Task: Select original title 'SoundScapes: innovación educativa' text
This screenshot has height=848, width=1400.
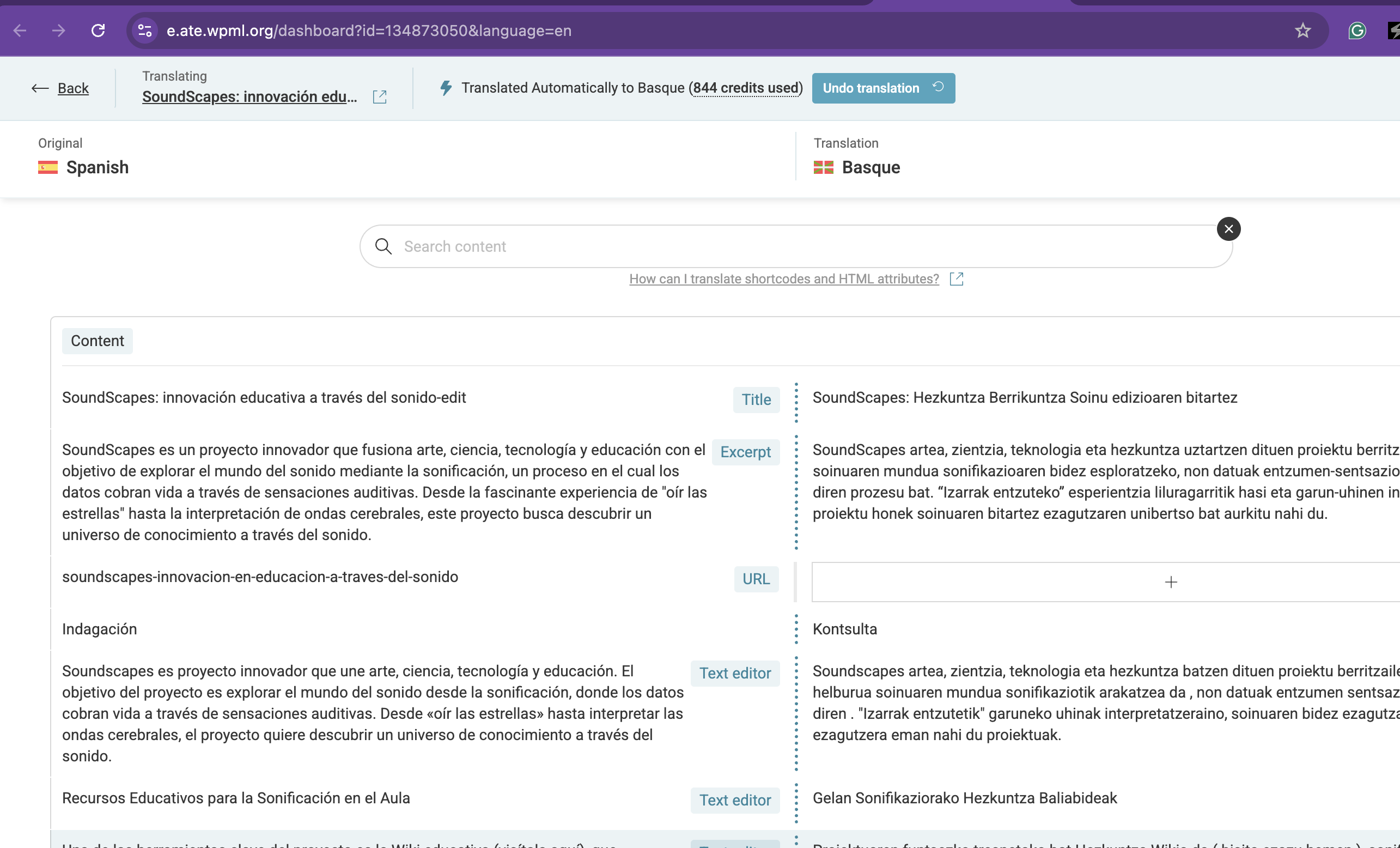Action: click(x=264, y=397)
